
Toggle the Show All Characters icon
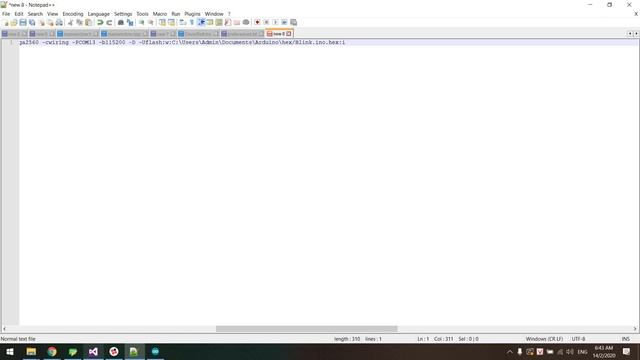click(192, 22)
